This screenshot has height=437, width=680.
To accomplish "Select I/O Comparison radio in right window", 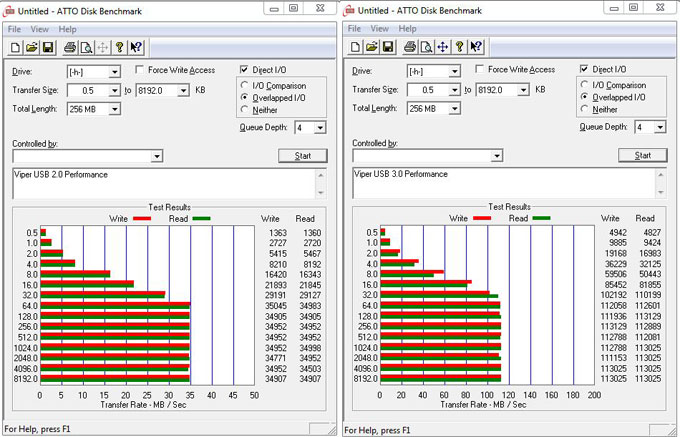I will (584, 85).
